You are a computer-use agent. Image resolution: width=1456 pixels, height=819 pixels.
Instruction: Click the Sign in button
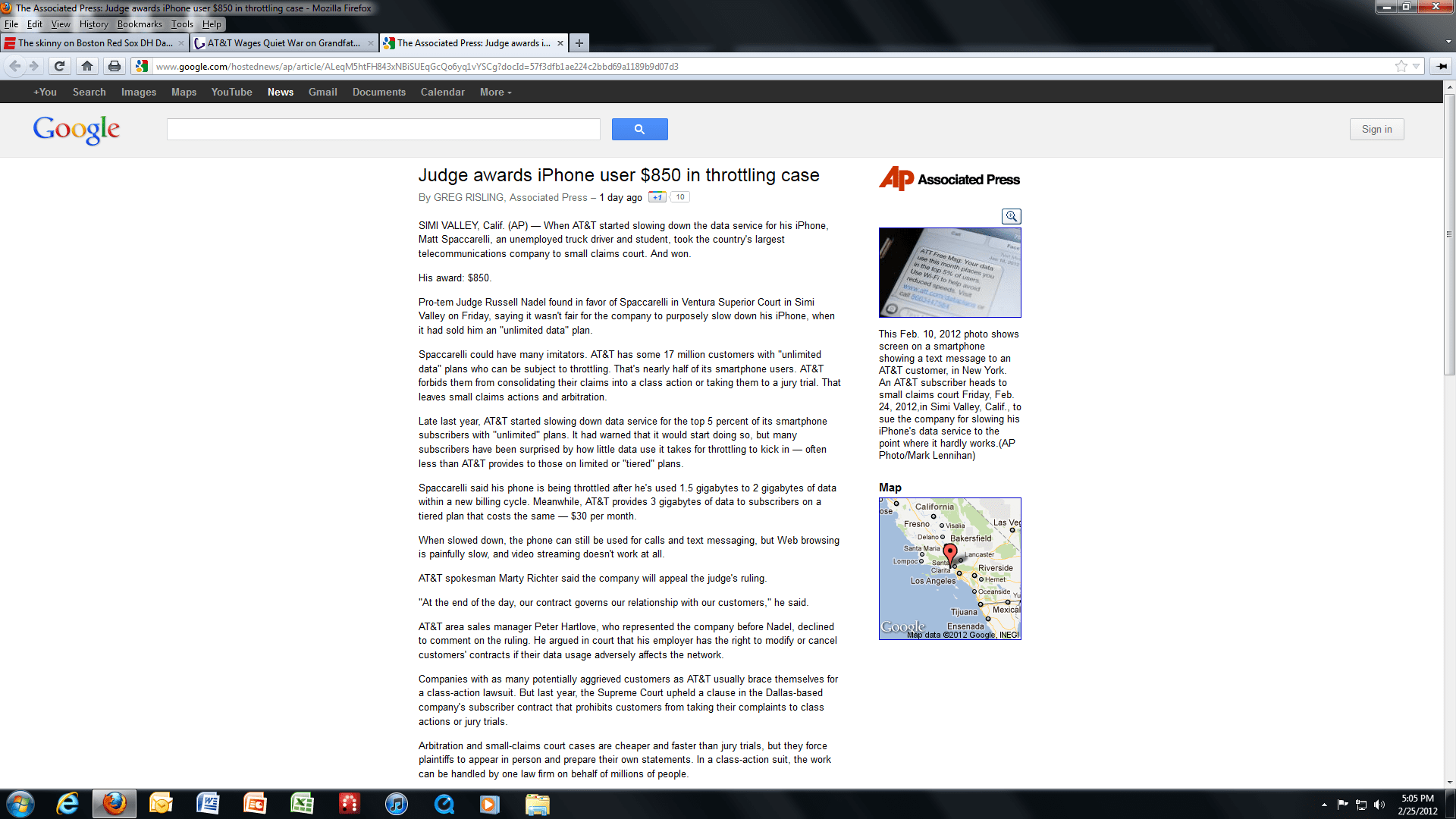click(1376, 129)
